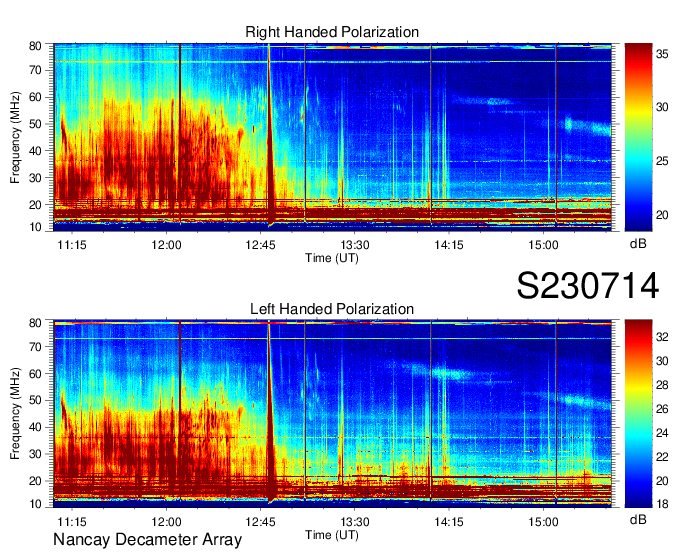Image resolution: width=680 pixels, height=552 pixels.
Task: Click the top plot 'Time (UT)' axis label
Action: [332, 258]
